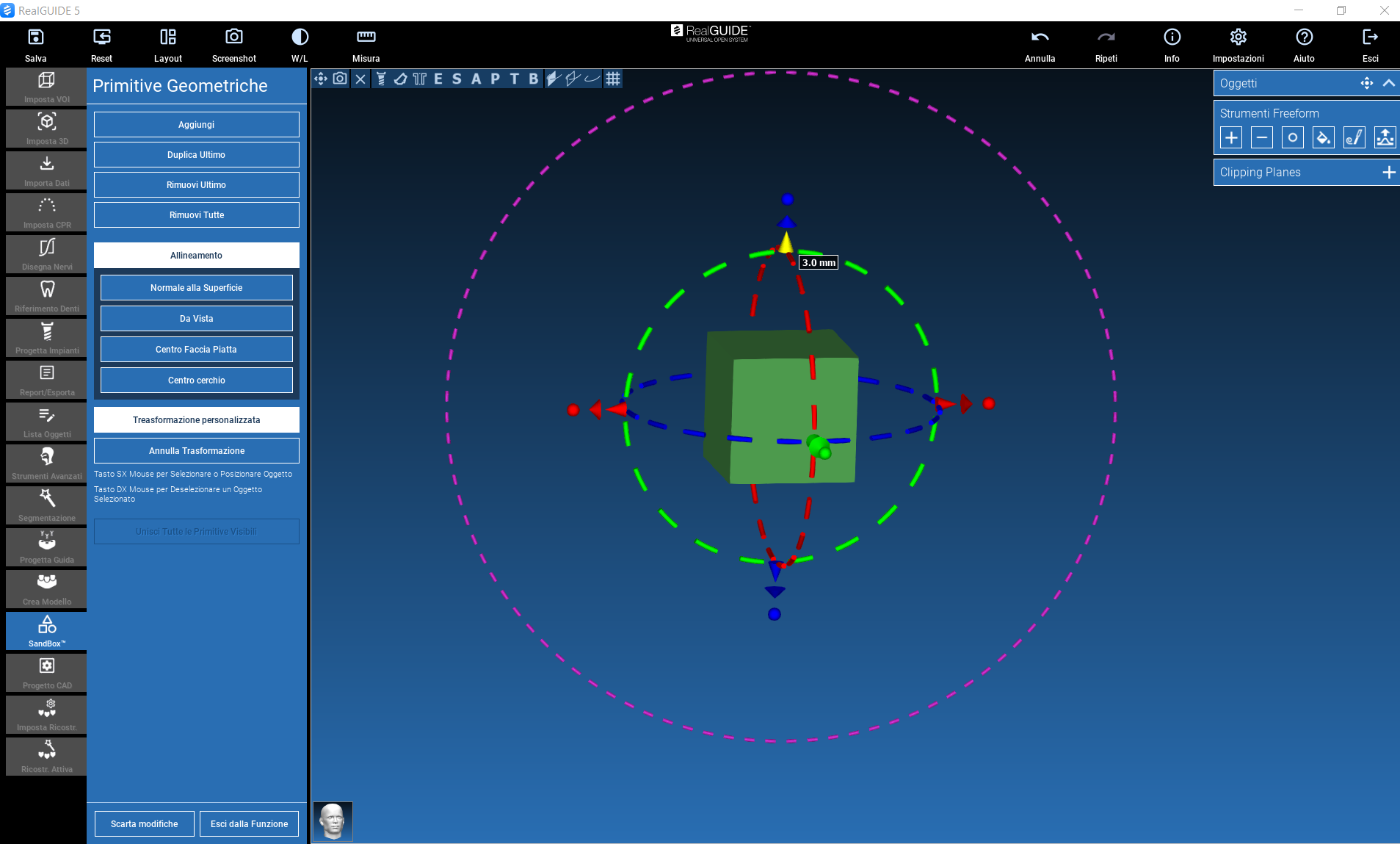The height and width of the screenshot is (844, 1400).
Task: Expand the Clipping Planes panel
Action: point(1388,172)
